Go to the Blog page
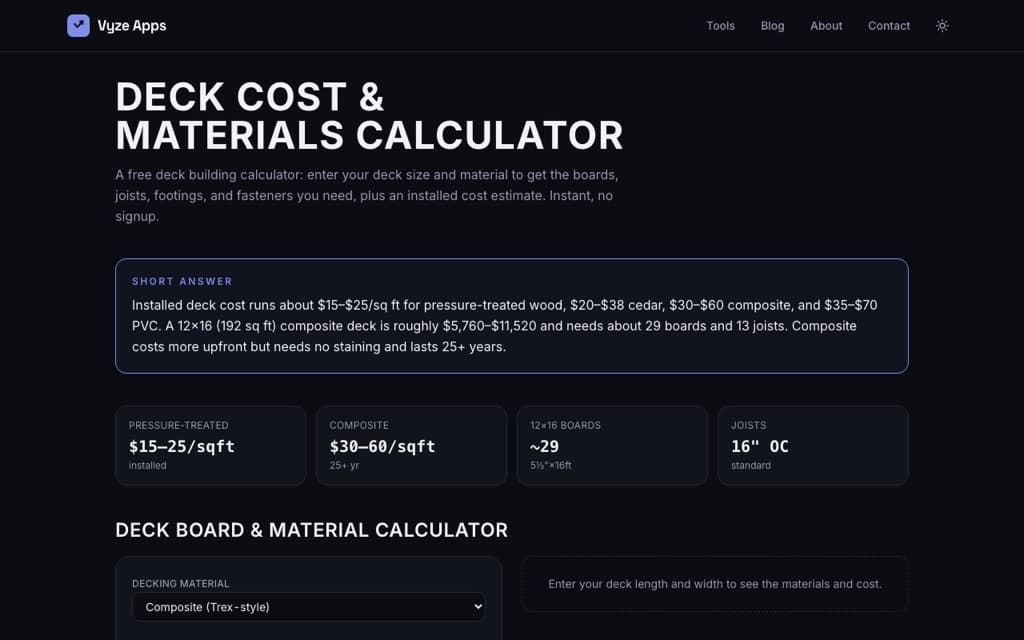 pyautogui.click(x=772, y=25)
